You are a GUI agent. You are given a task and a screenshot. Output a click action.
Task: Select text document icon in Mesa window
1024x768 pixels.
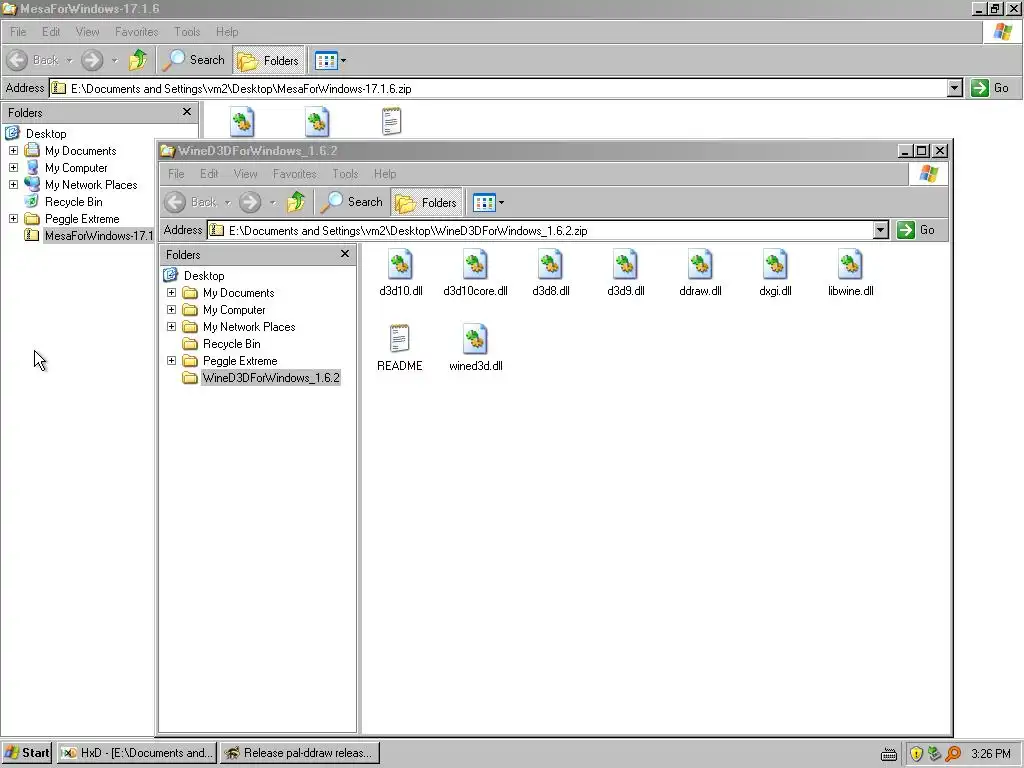391,121
